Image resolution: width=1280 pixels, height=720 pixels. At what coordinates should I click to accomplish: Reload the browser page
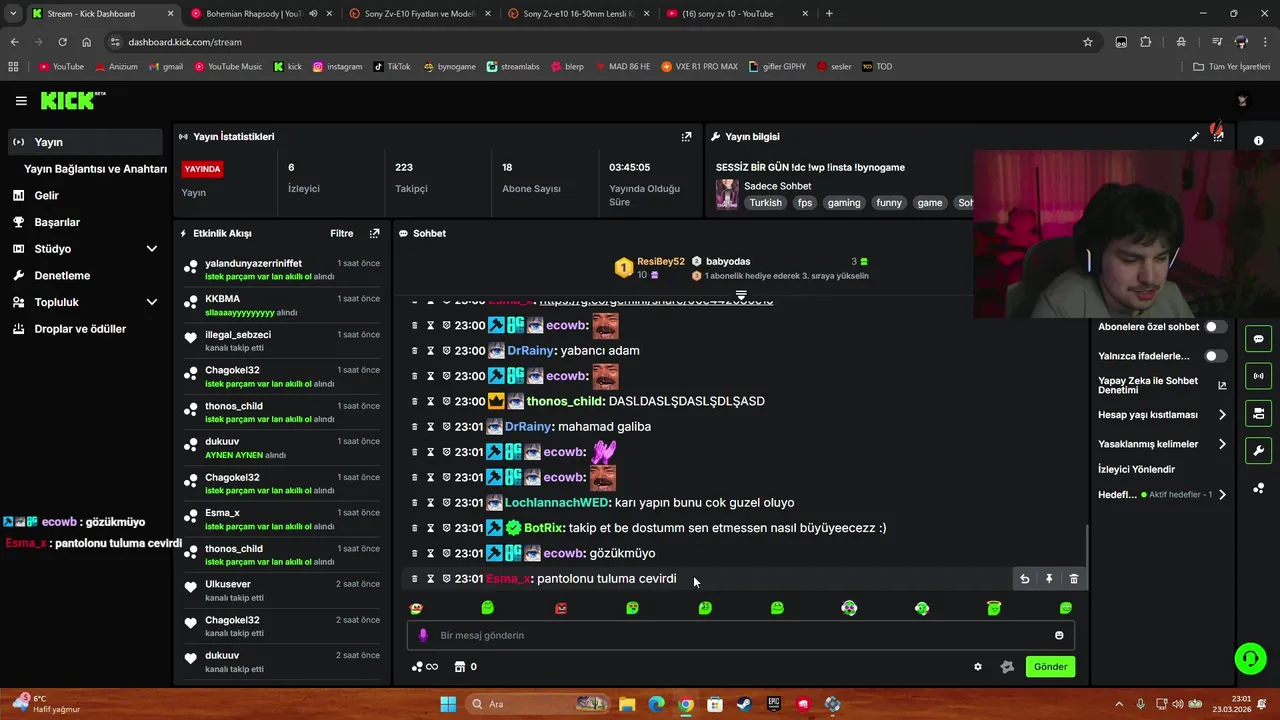62,42
